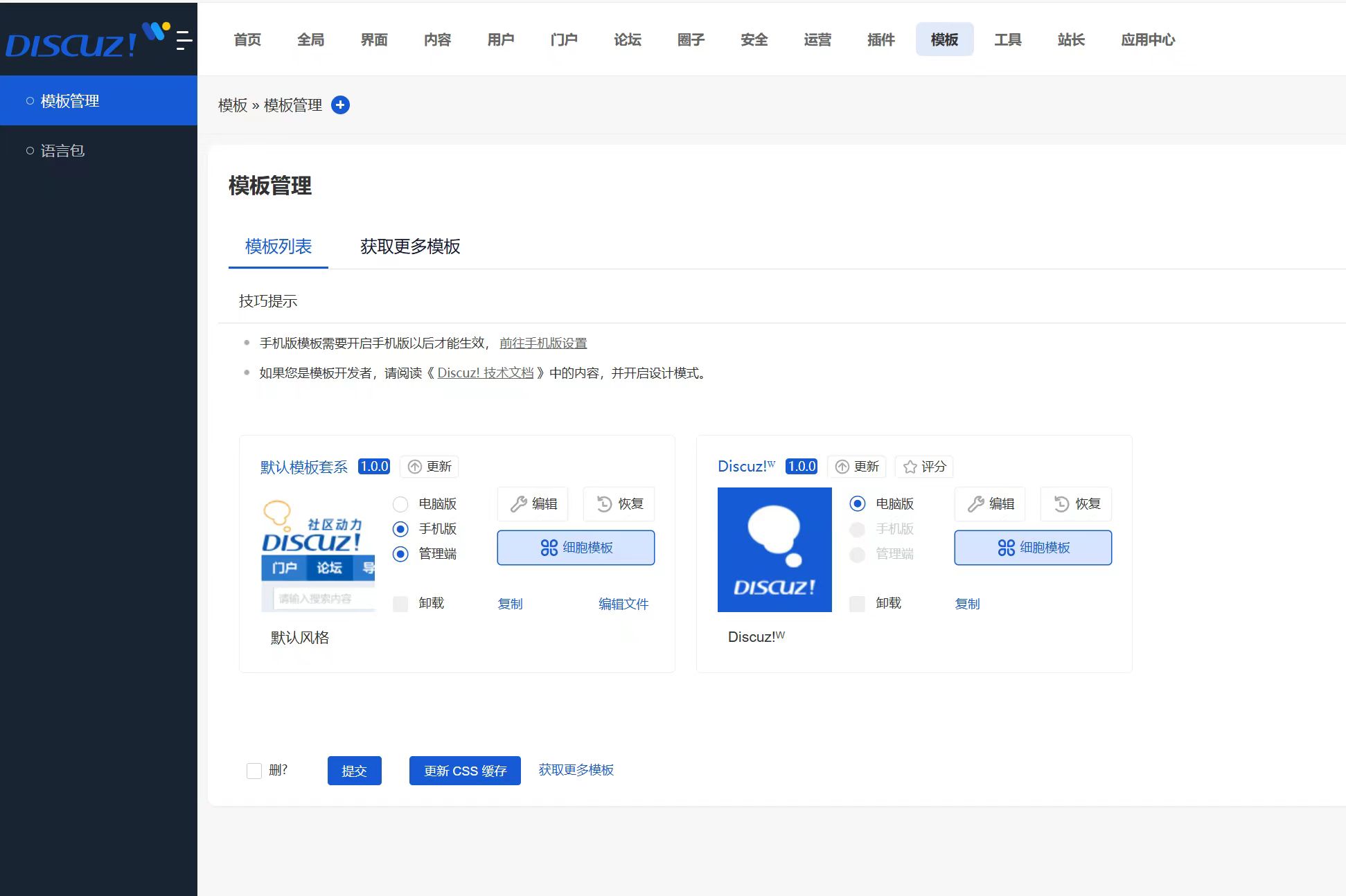Select 语言包 in the sidebar
This screenshot has height=896, width=1346.
click(x=98, y=150)
